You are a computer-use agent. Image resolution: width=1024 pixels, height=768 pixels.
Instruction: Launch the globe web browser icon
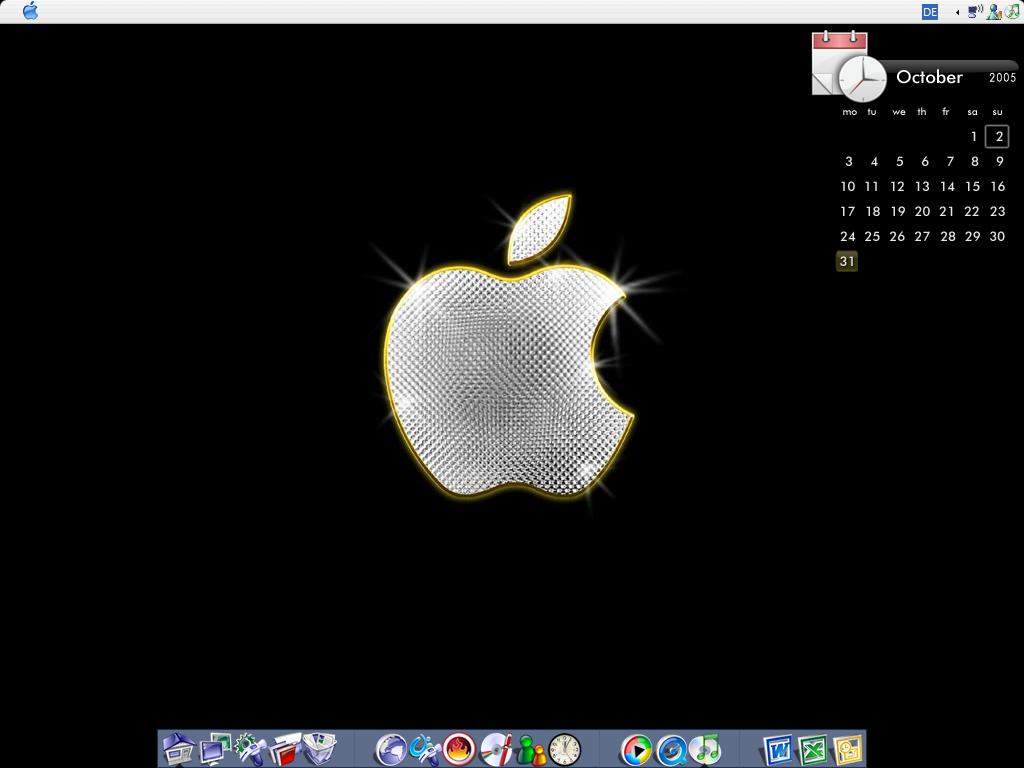[391, 749]
